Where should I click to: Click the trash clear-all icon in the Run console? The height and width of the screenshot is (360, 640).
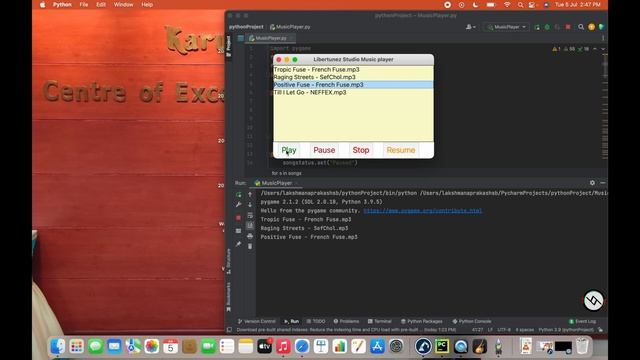pos(250,246)
